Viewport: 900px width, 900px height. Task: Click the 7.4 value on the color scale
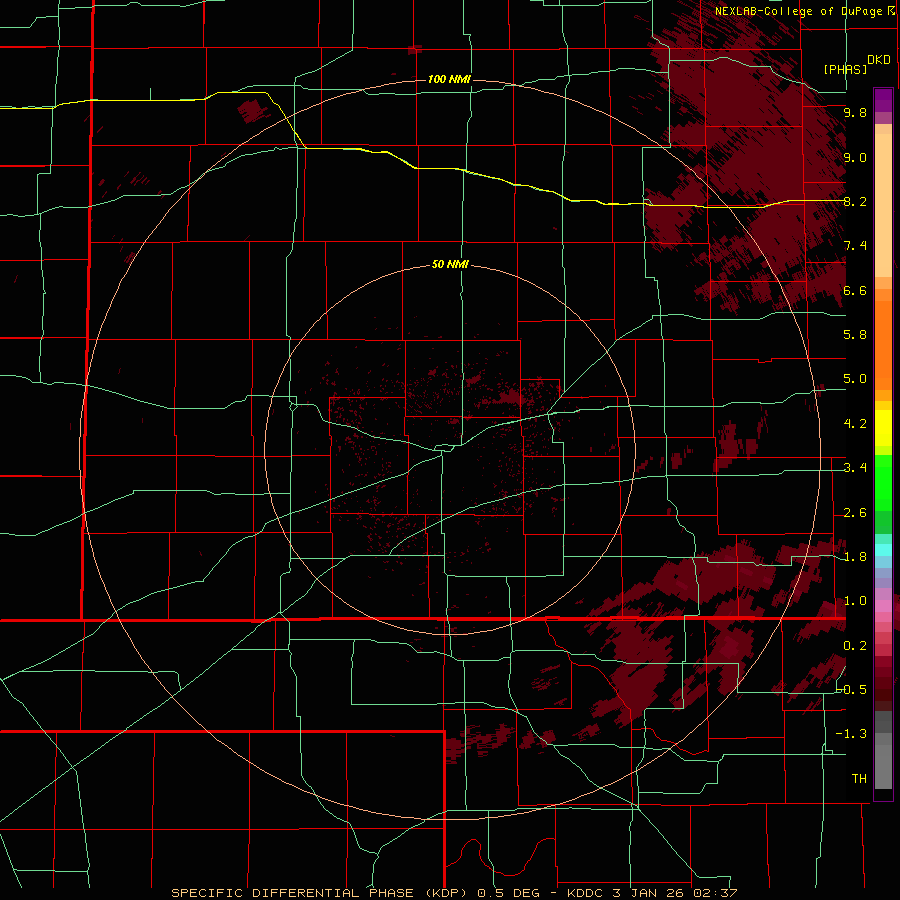pyautogui.click(x=855, y=246)
